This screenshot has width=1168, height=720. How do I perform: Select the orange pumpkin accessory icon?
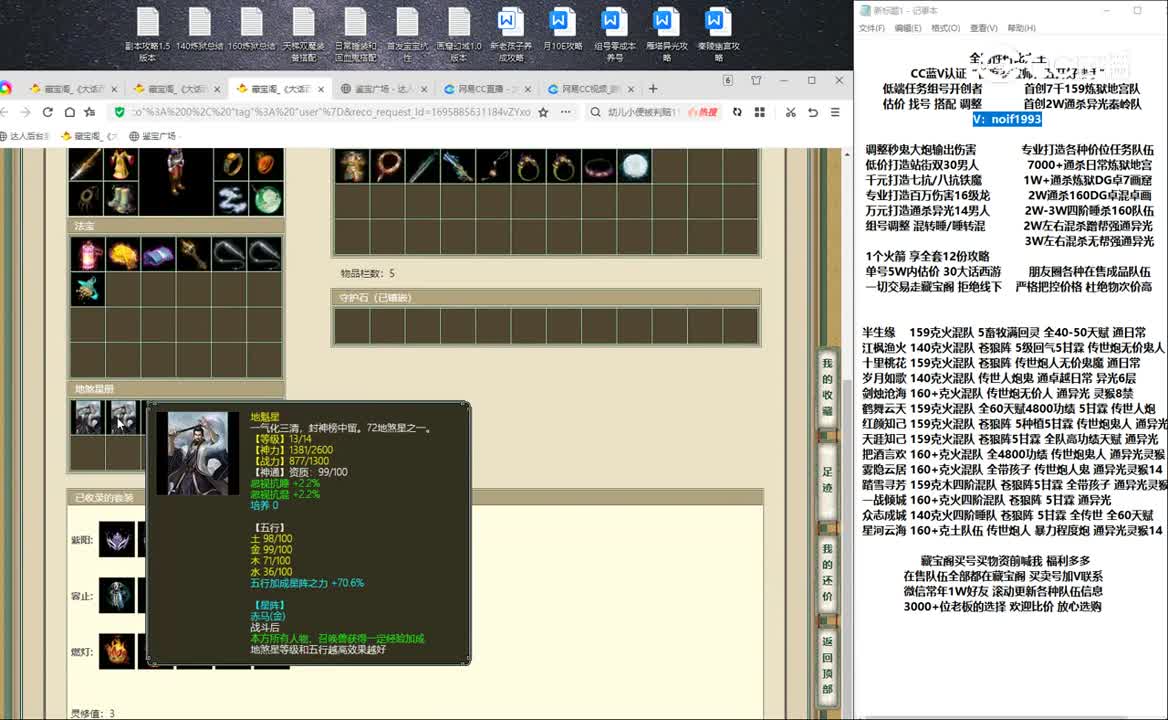point(266,165)
